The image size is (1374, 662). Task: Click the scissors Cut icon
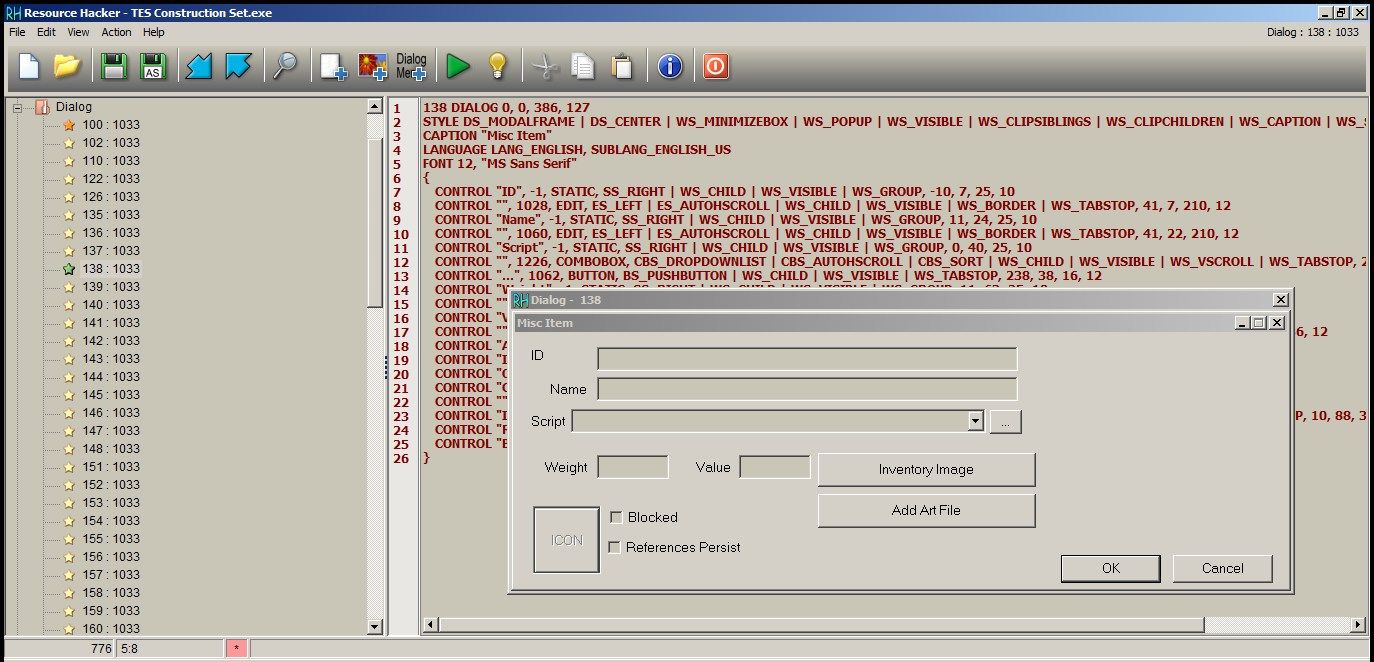[543, 67]
